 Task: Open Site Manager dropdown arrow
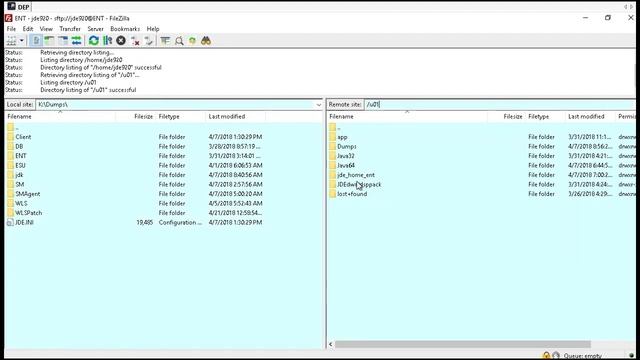pyautogui.click(x=22, y=40)
